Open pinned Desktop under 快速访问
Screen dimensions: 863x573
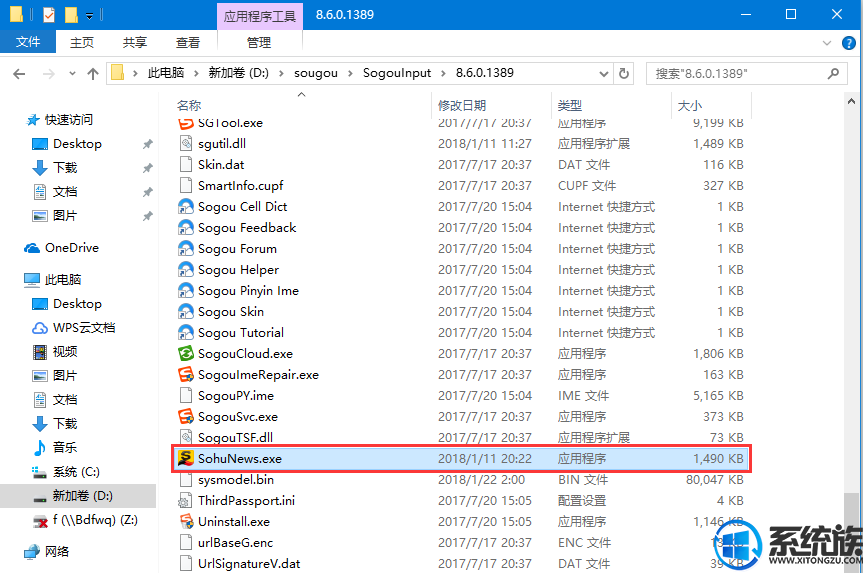pyautogui.click(x=77, y=144)
